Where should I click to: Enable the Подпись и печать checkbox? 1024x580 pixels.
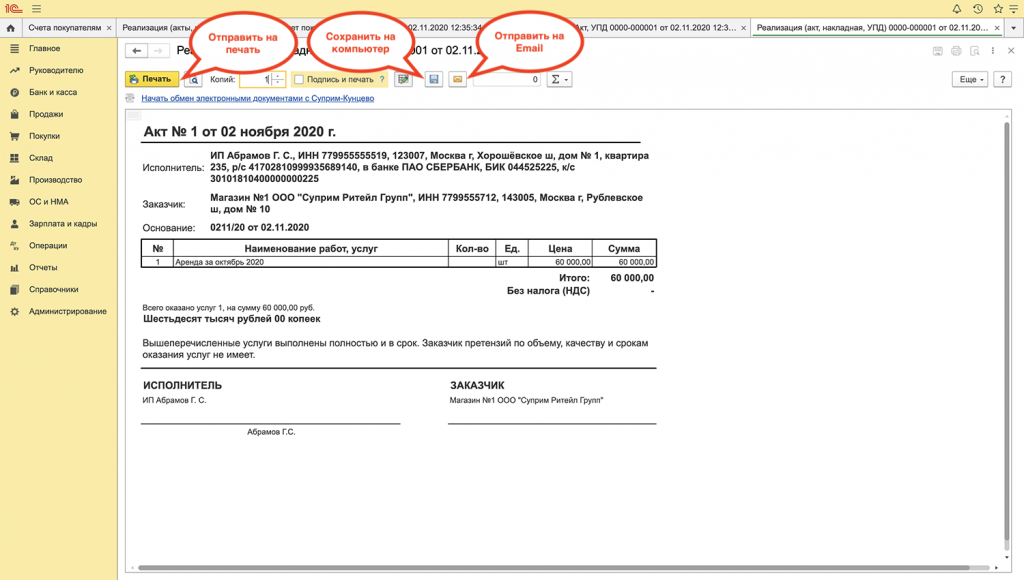[x=299, y=79]
